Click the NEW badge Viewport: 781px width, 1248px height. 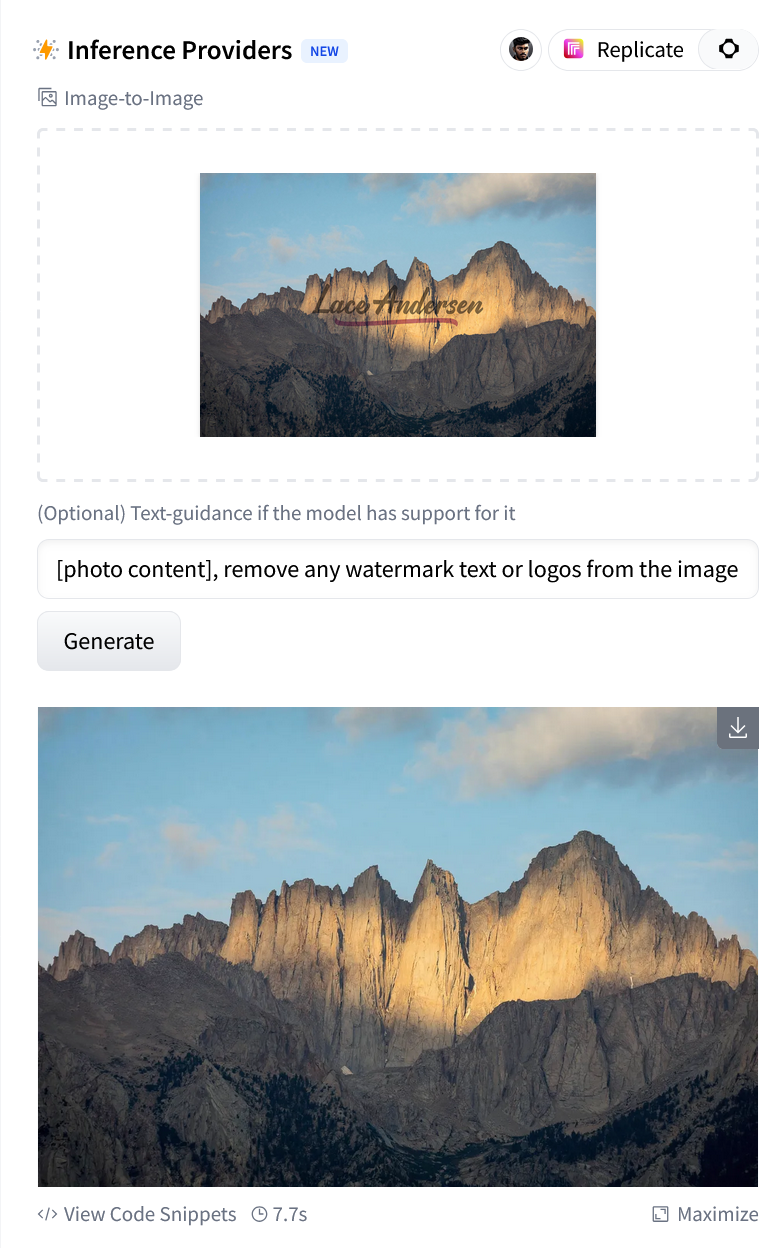pos(324,51)
